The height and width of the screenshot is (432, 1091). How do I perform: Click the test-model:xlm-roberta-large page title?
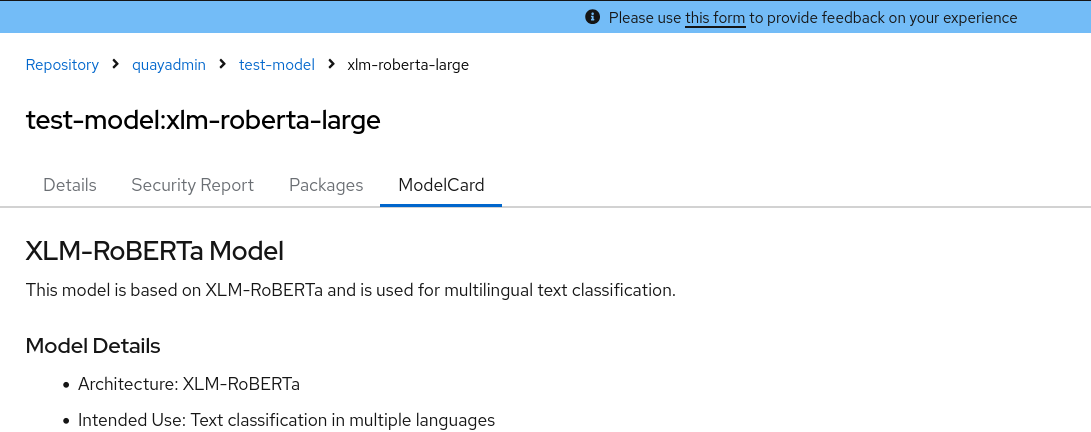[203, 121]
